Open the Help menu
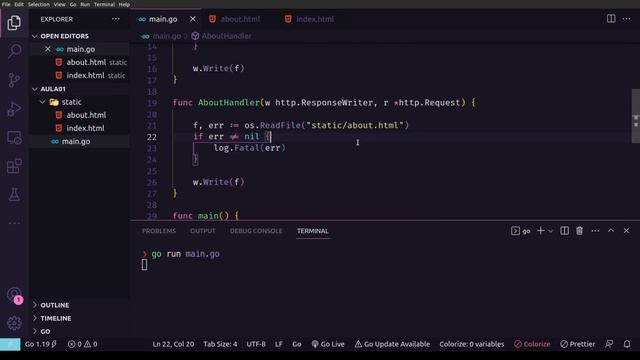The image size is (640, 360). click(124, 4)
